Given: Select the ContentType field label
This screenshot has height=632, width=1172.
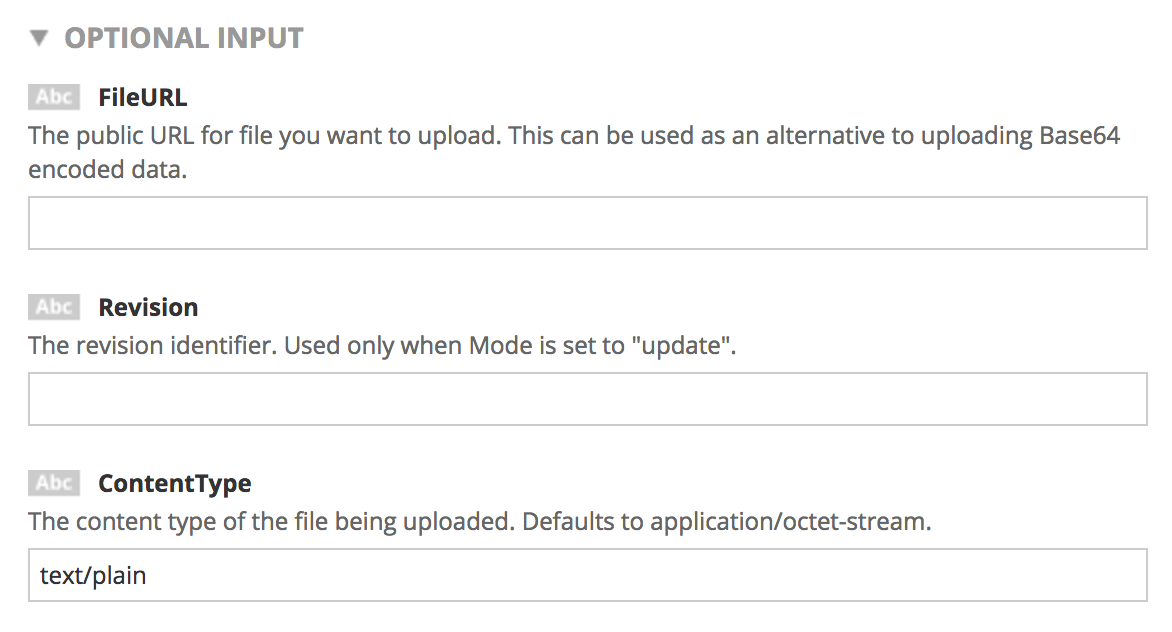Looking at the screenshot, I should point(174,484).
